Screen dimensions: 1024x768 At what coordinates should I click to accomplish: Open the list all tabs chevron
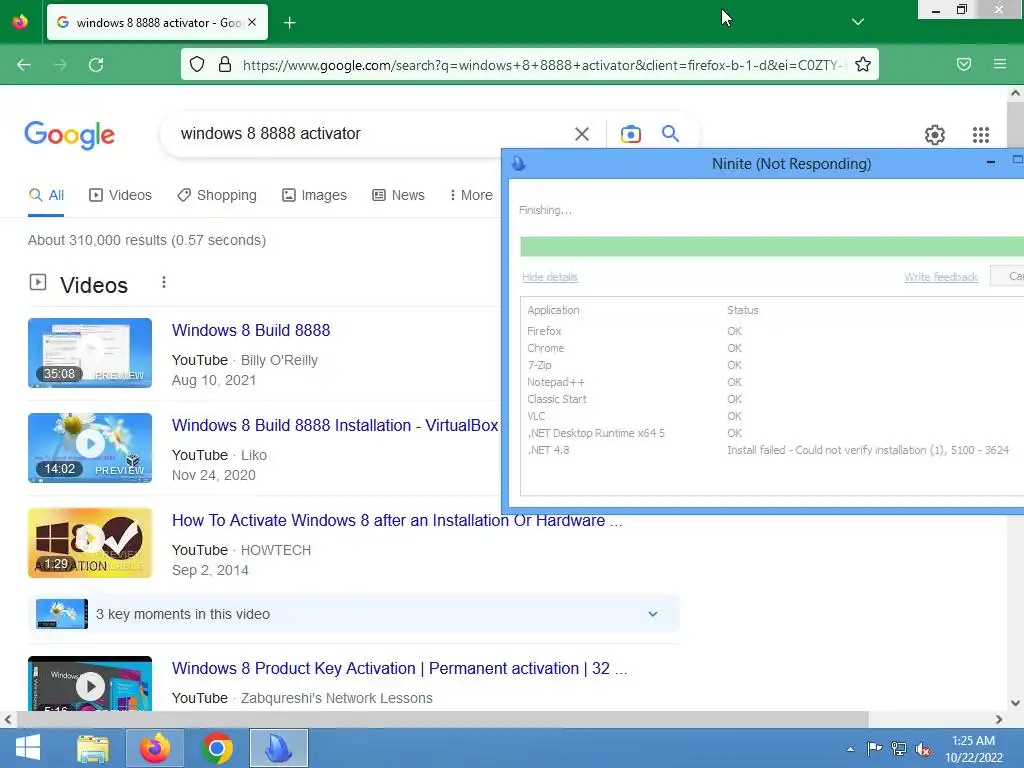click(858, 22)
